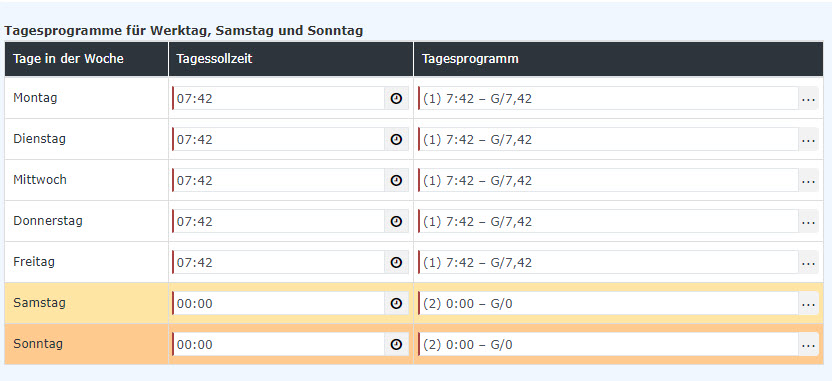Image resolution: width=832 pixels, height=381 pixels.
Task: Open the time picker clock for Samstag
Action: (396, 303)
